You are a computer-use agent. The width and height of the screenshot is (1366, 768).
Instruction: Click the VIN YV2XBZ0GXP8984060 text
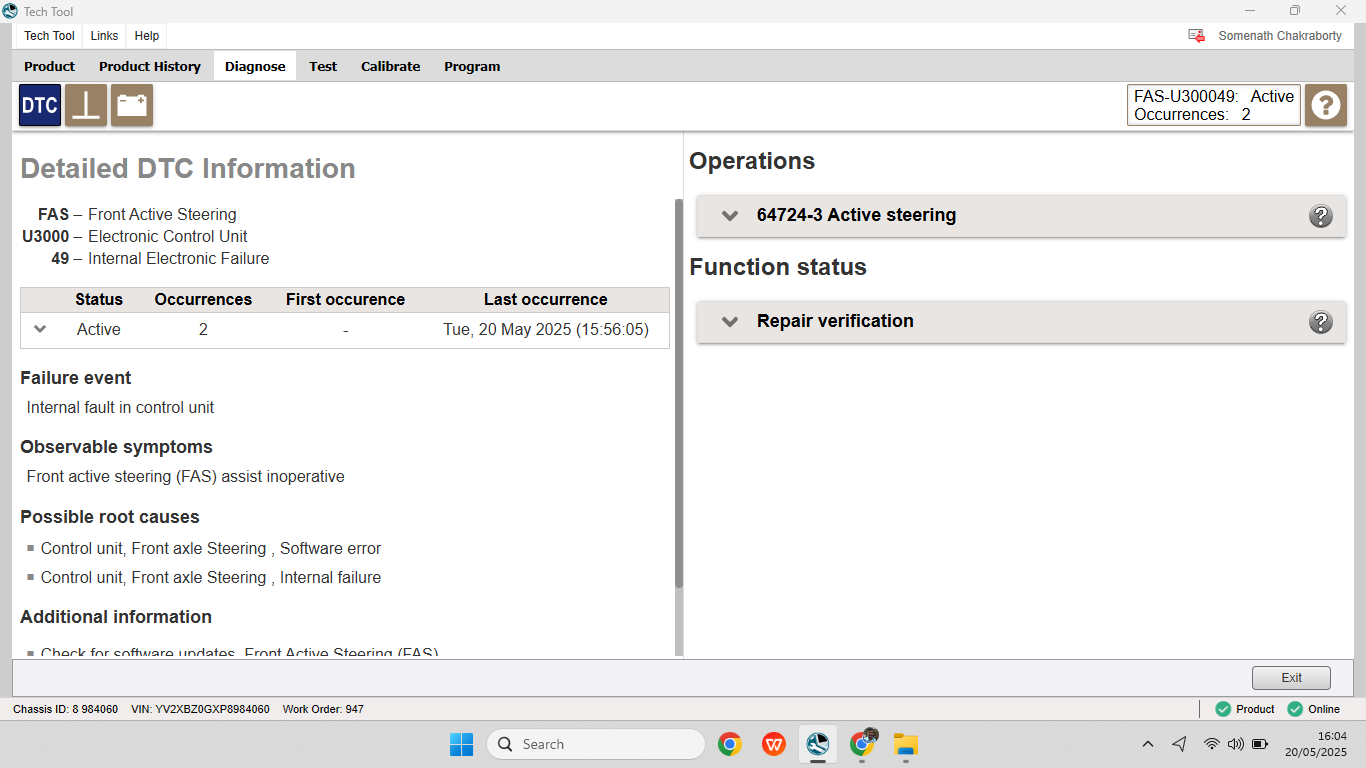pyautogui.click(x=200, y=709)
